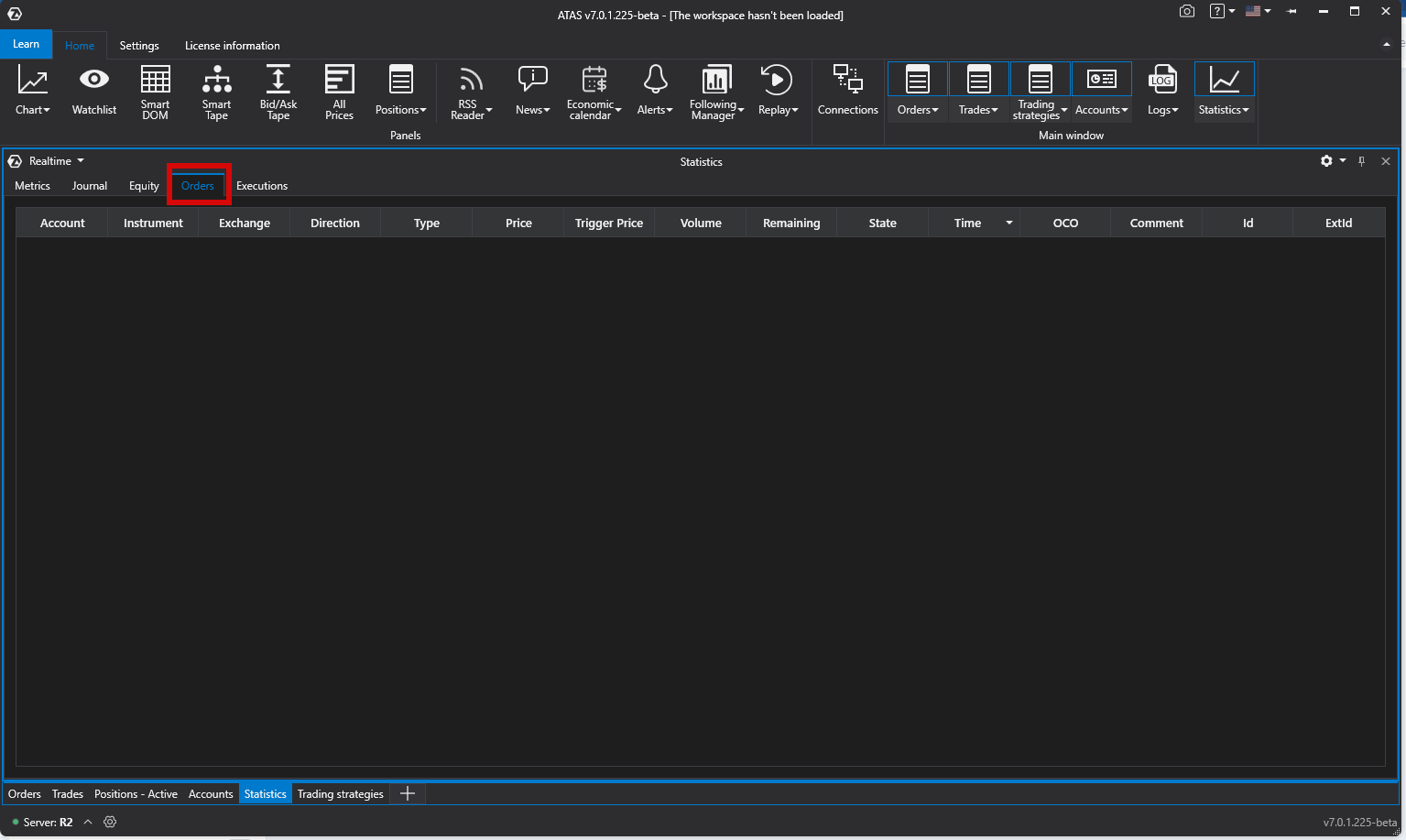
Task: Open the RSS Reader
Action: [x=469, y=81]
